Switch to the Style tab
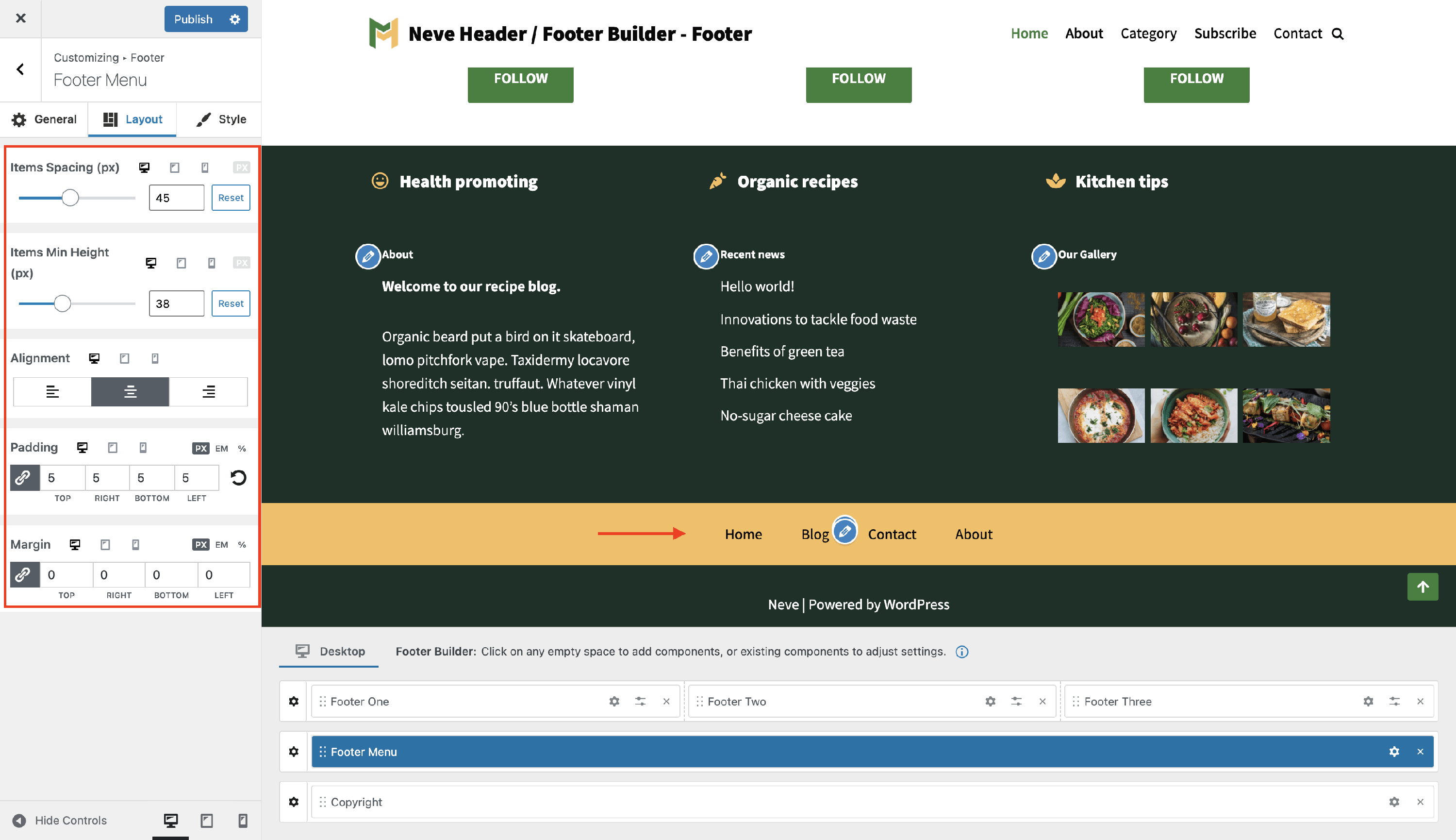Image resolution: width=1456 pixels, height=840 pixels. pos(221,119)
